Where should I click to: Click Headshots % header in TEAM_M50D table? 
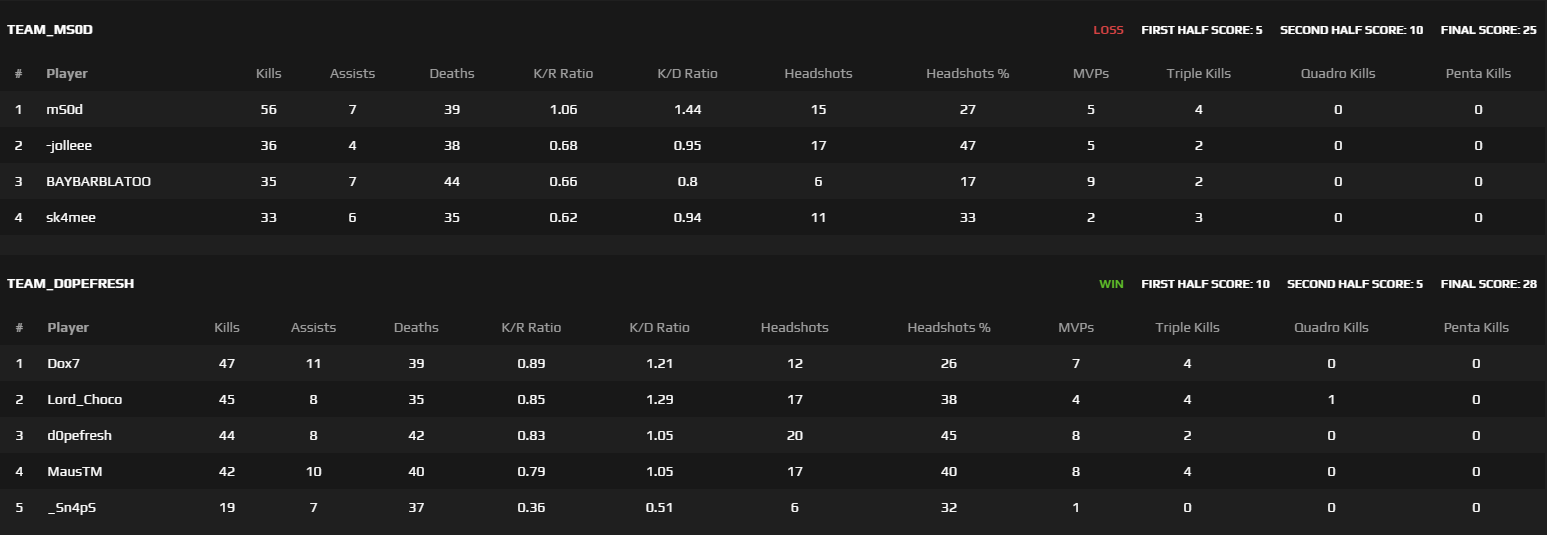(967, 73)
